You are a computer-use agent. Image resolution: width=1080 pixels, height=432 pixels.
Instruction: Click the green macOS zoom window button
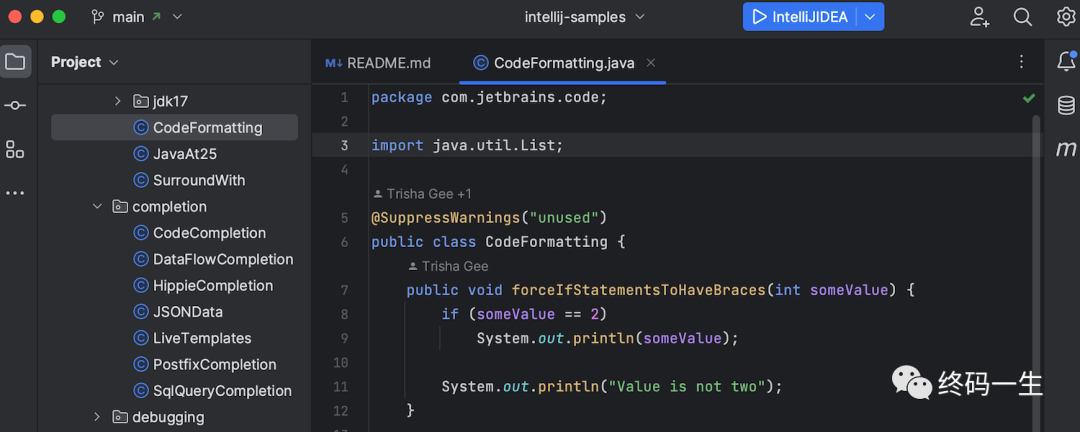(59, 17)
